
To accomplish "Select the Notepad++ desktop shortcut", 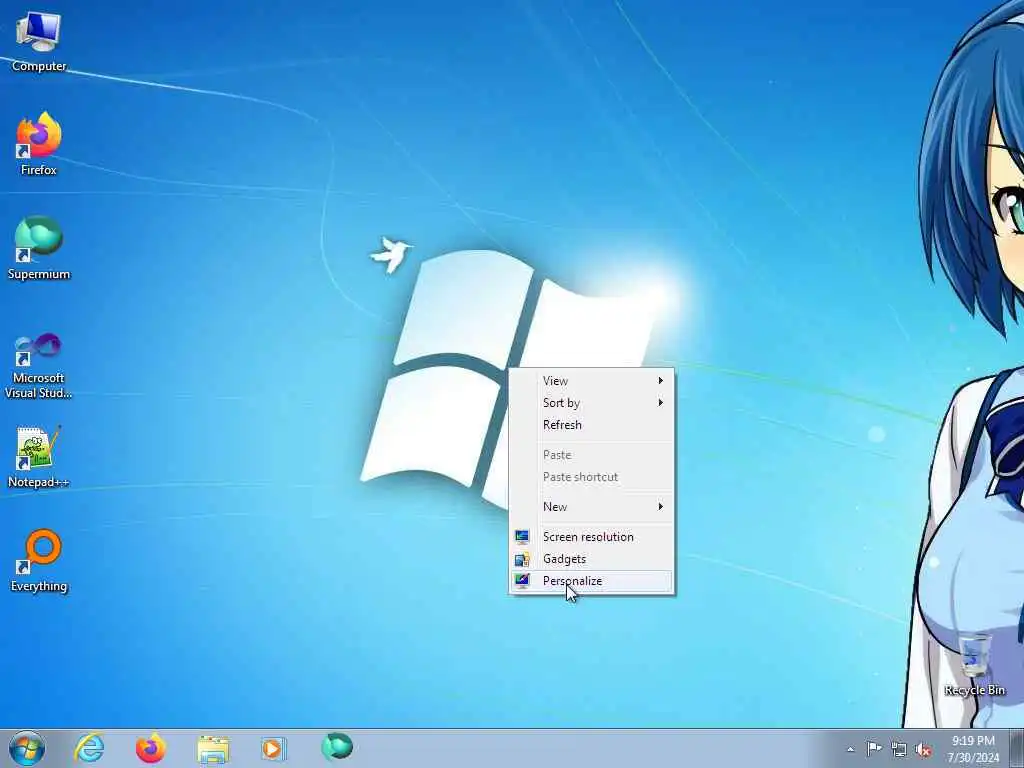I will pyautogui.click(x=39, y=456).
